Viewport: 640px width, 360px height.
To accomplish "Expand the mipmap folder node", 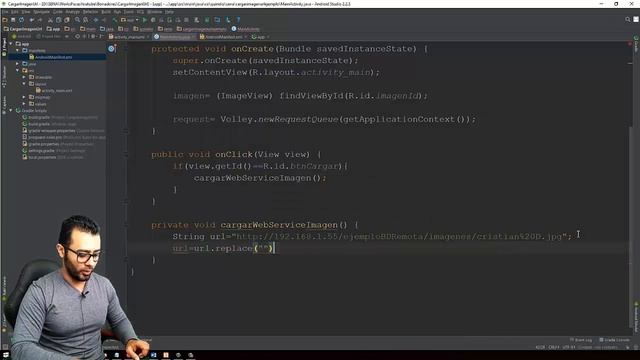I will 24,97.
